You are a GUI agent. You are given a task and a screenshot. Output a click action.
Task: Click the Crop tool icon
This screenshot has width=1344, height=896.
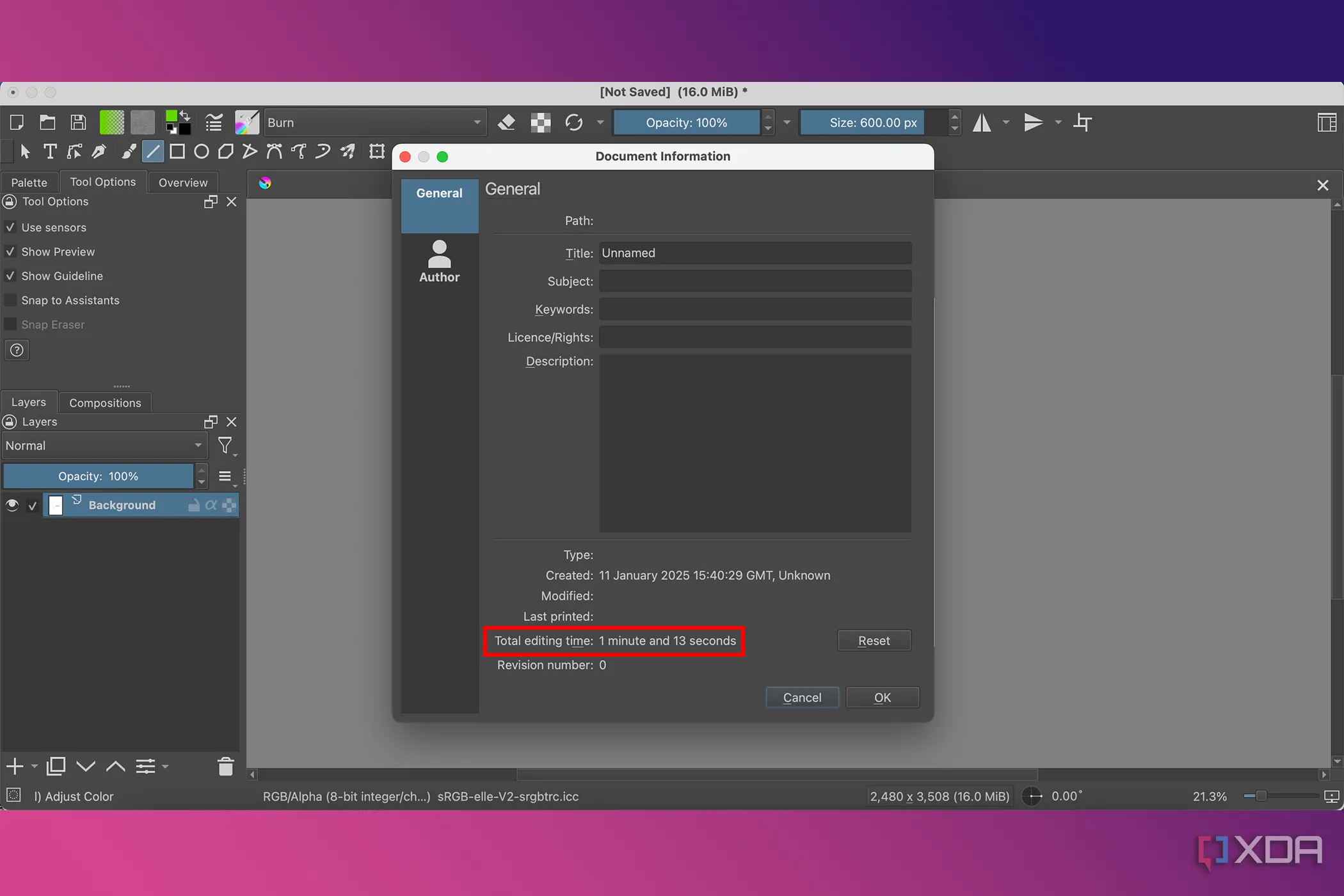click(1082, 122)
